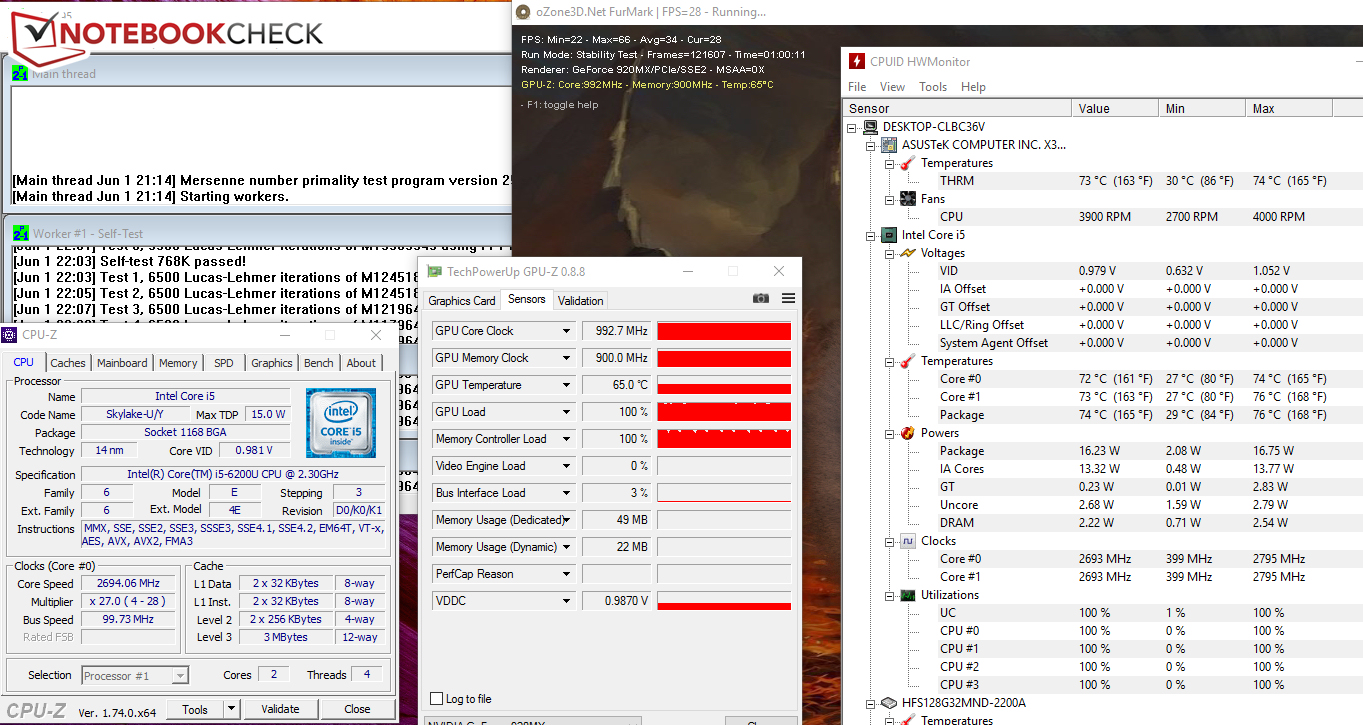Open the File menu in HWMonitor

pyautogui.click(x=857, y=87)
